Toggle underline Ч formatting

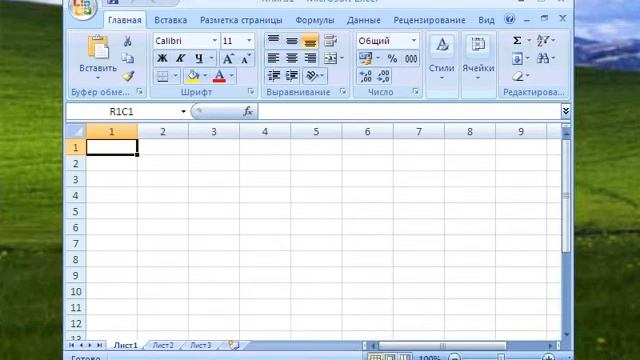pos(199,58)
